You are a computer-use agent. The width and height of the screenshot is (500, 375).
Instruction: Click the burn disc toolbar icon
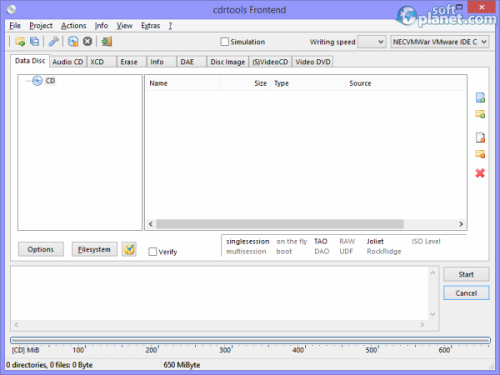click(73, 42)
